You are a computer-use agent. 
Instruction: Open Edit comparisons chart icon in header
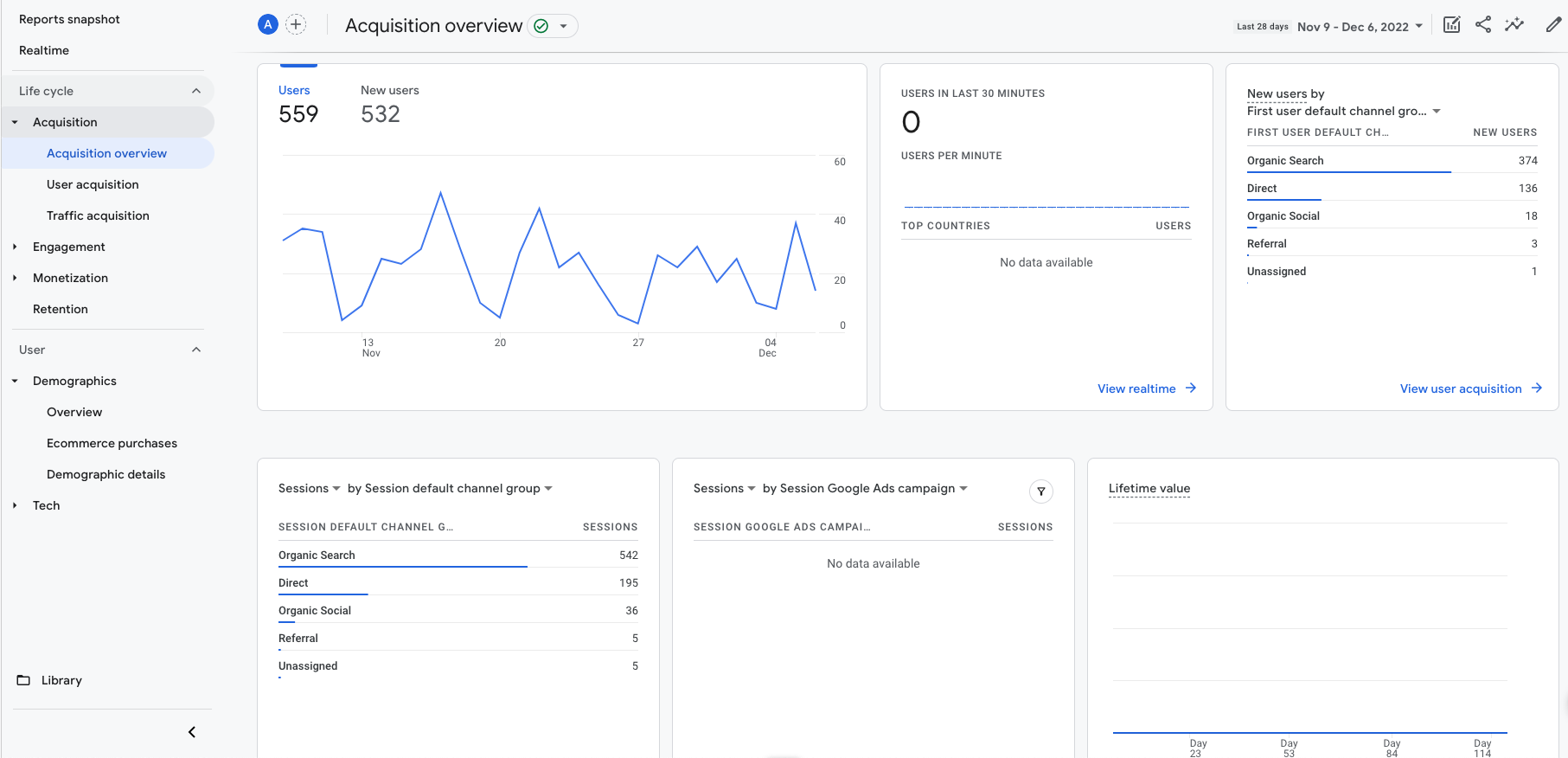coord(1452,25)
